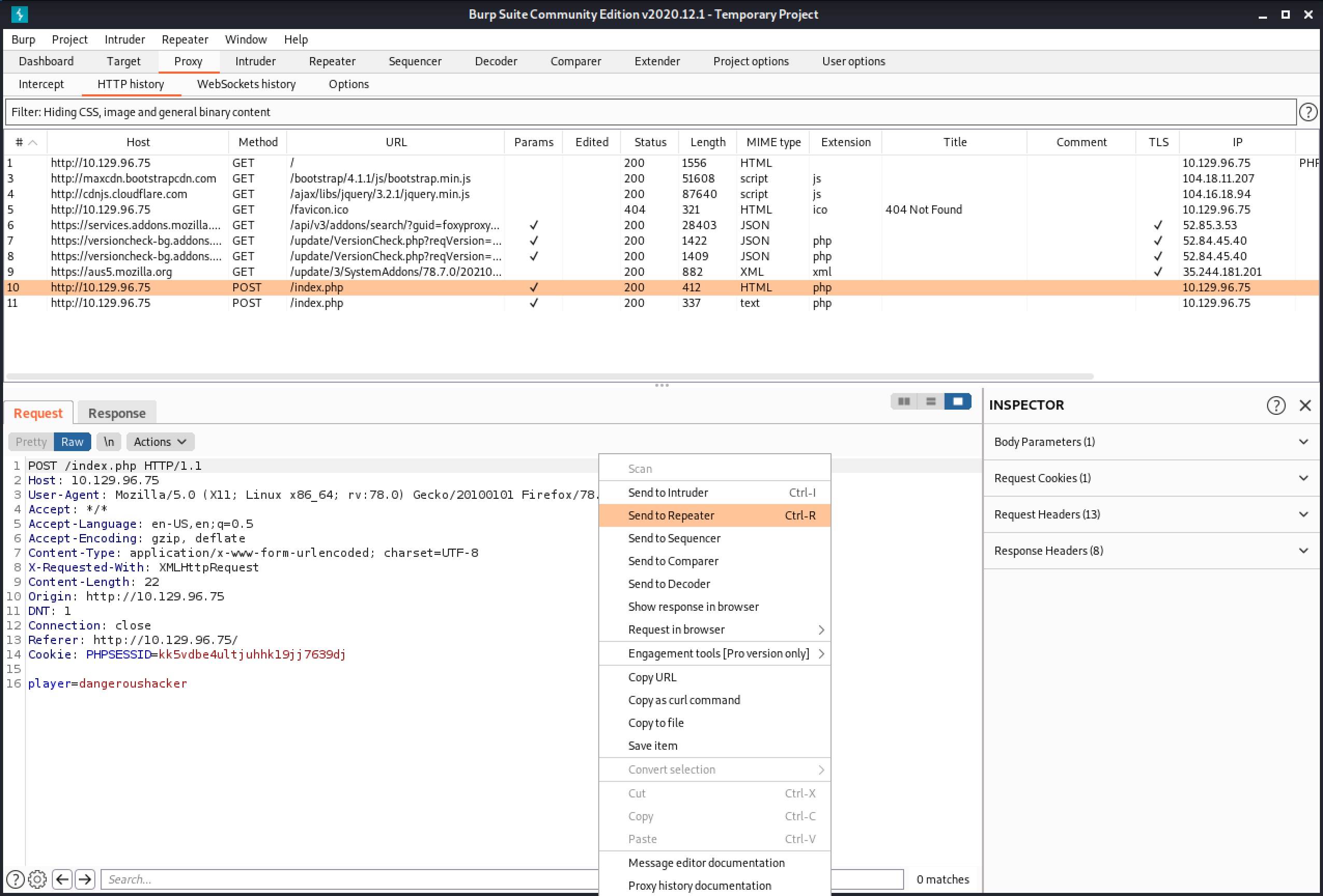The height and width of the screenshot is (896, 1323).
Task: Sort by Status column header
Action: [x=650, y=142]
